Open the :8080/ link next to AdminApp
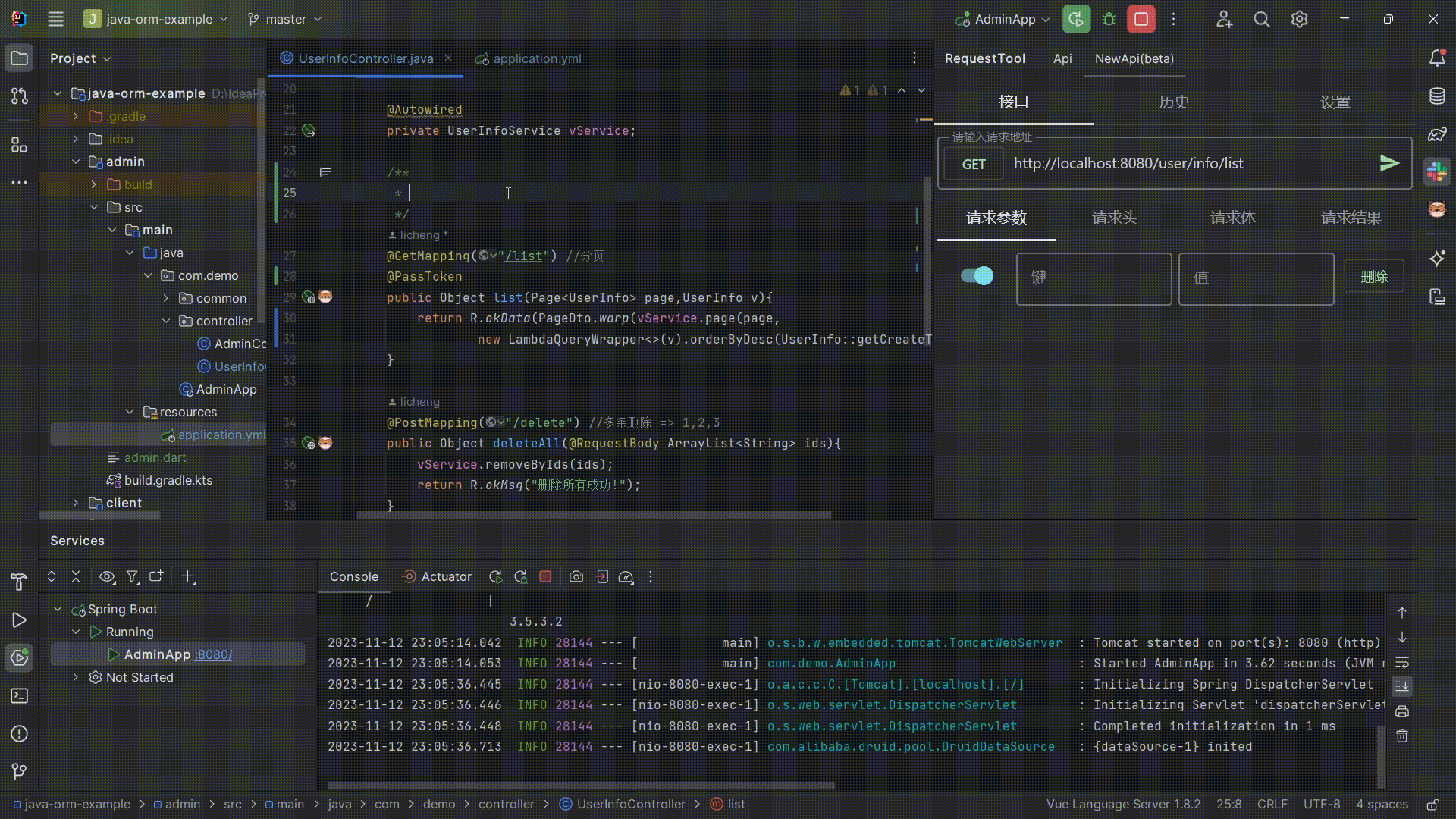Image resolution: width=1456 pixels, height=819 pixels. click(x=213, y=654)
